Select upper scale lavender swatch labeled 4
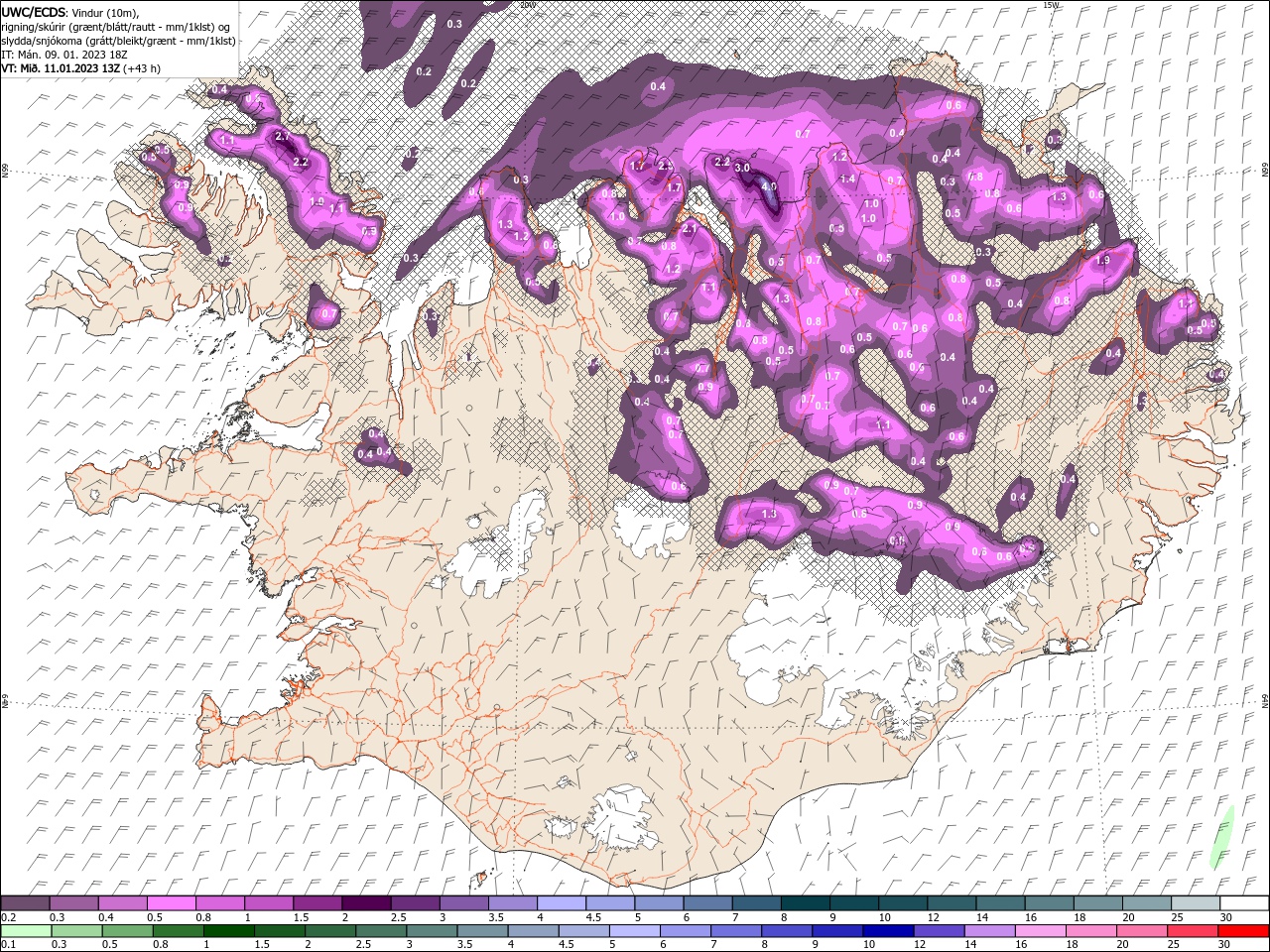 pos(561,903)
